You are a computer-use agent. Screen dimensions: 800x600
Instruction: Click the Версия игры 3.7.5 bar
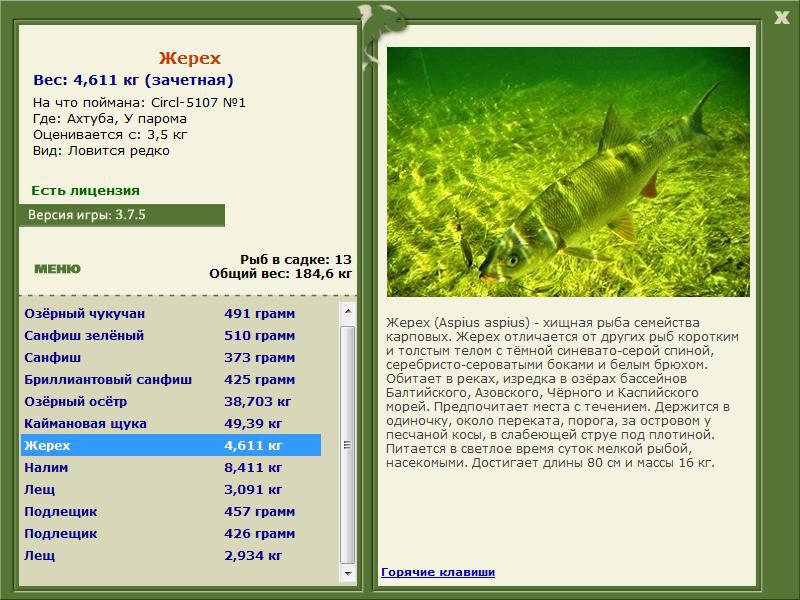(122, 215)
